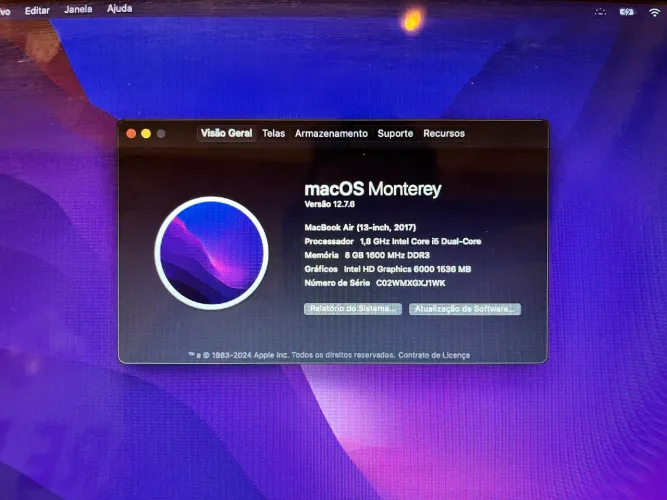Click the 8 GB 1600 MHz DDR3 value
This screenshot has height=500, width=667.
387,255
